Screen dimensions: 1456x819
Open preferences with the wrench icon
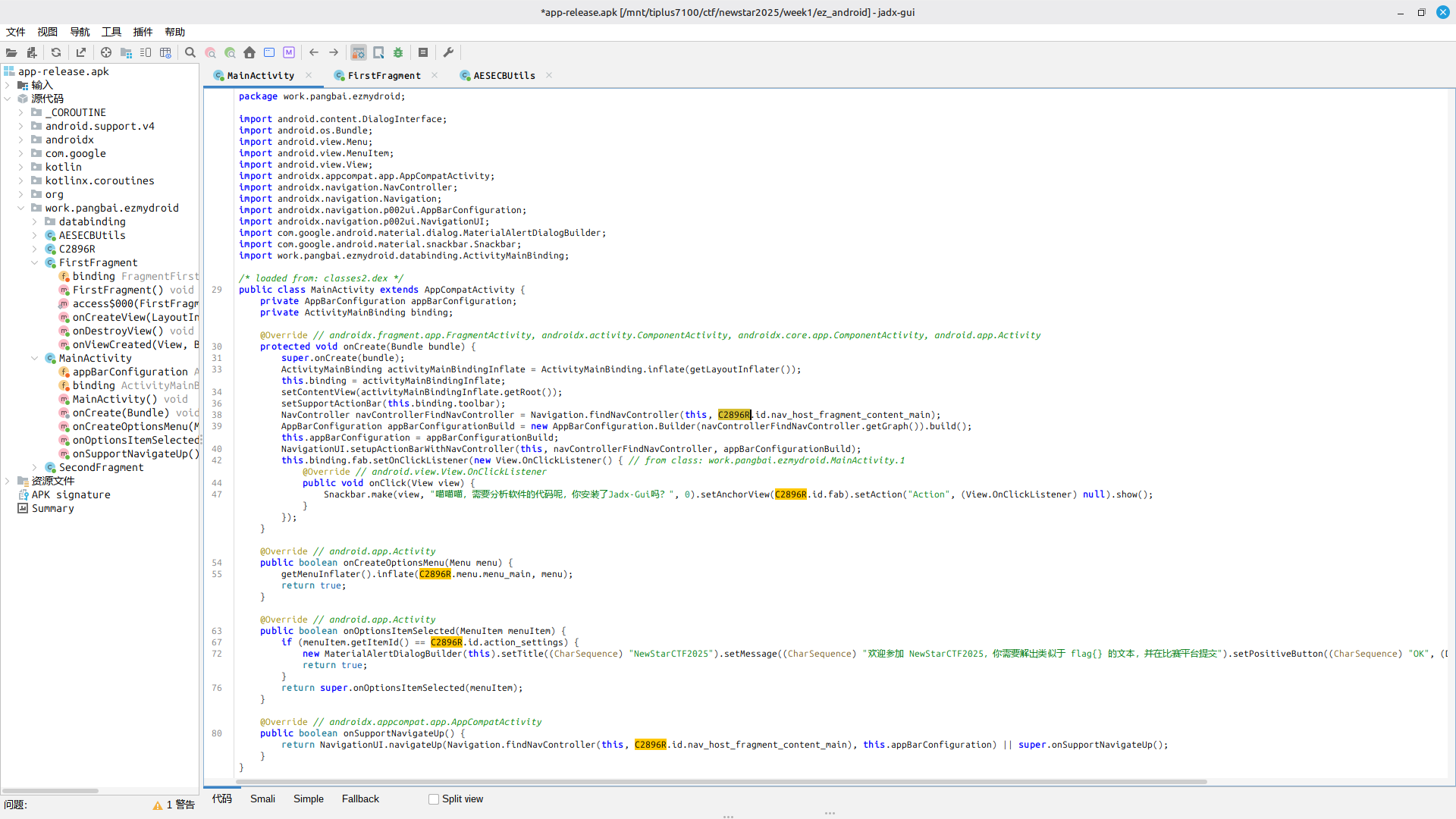448,52
